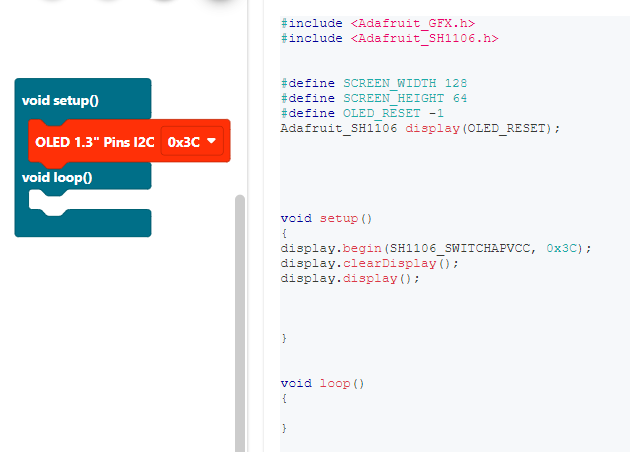Click the void setup() line in code
The width and height of the screenshot is (630, 452).
point(326,218)
